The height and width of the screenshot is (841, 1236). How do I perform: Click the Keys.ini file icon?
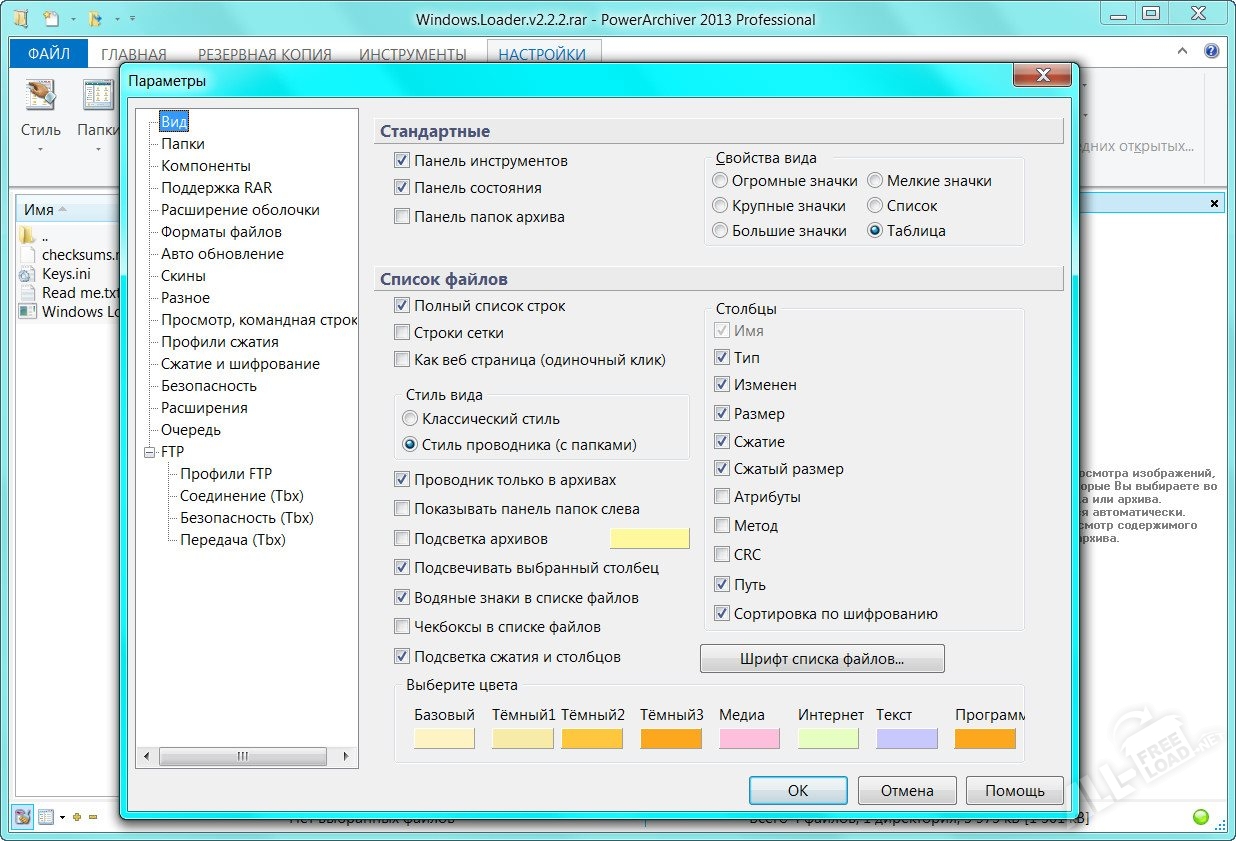point(27,274)
